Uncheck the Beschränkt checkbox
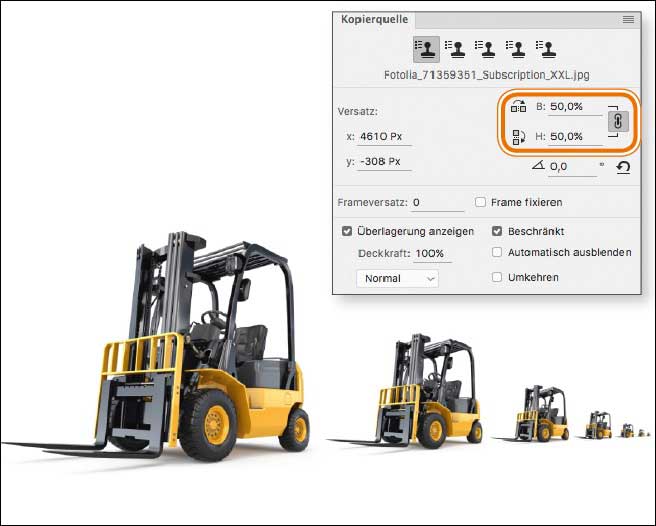The height and width of the screenshot is (526, 656). 497,231
